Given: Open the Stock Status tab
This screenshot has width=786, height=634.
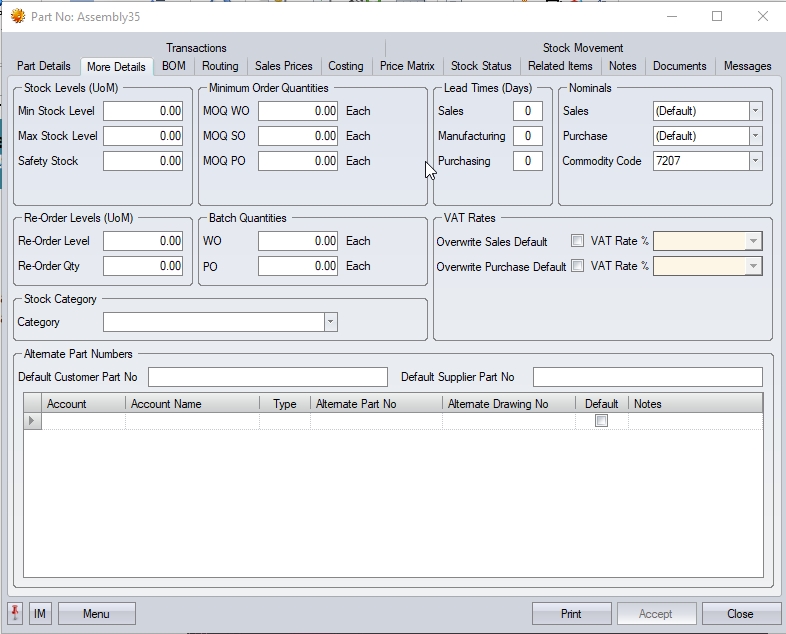Looking at the screenshot, I should 481,66.
